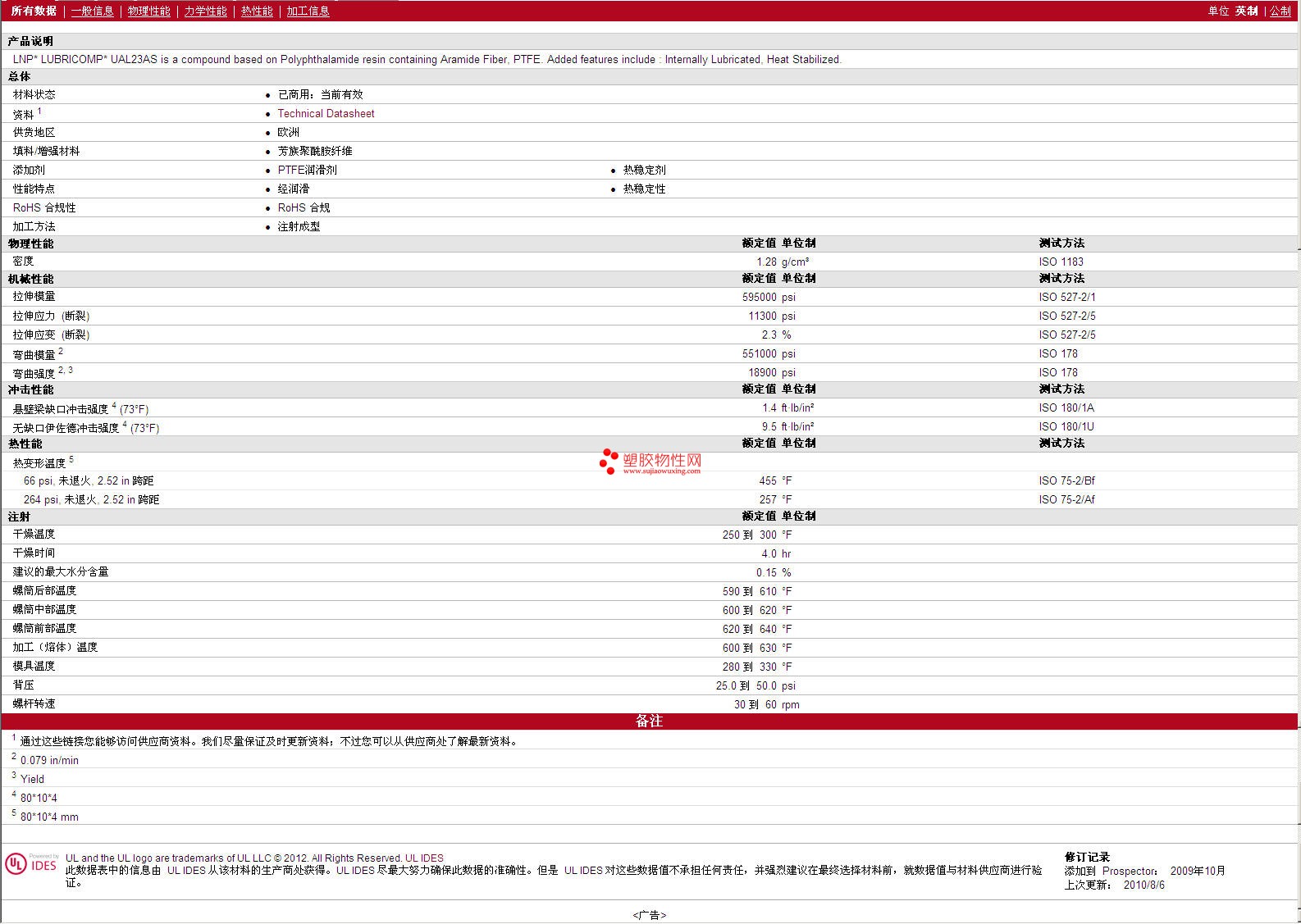Click the 模具温度 row label
The height and width of the screenshot is (924, 1301).
tap(34, 666)
